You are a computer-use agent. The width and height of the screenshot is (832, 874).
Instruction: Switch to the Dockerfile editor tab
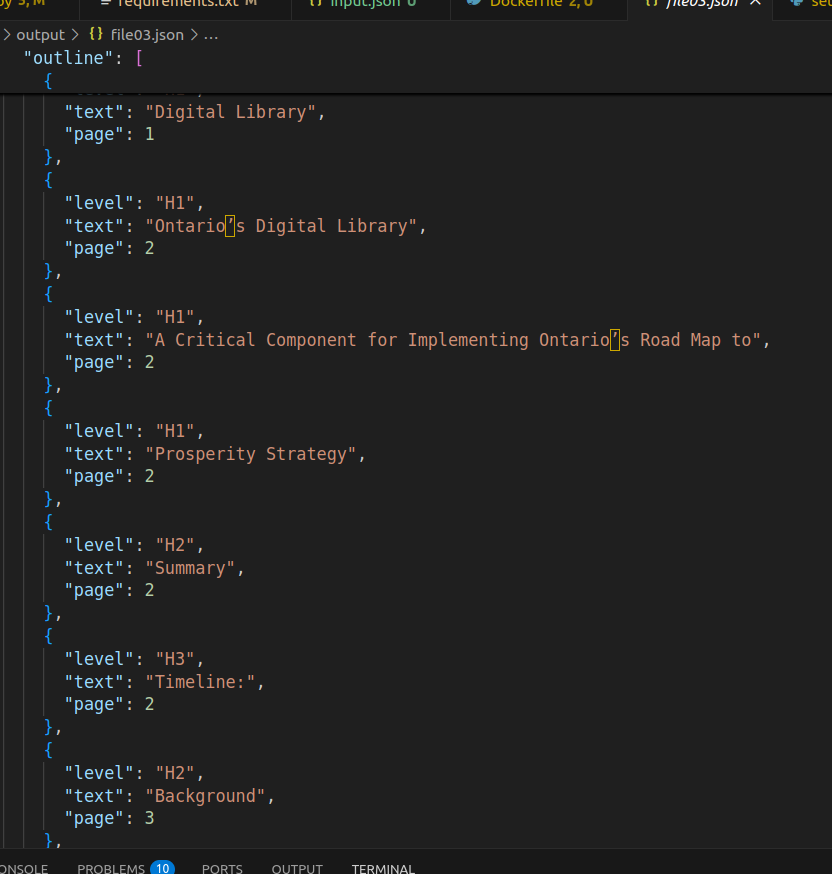538,6
